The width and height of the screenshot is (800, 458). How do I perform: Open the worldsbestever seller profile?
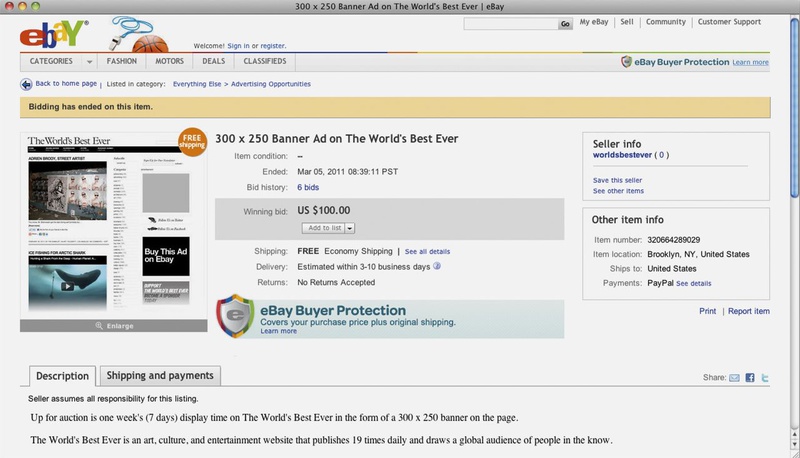tap(622, 155)
